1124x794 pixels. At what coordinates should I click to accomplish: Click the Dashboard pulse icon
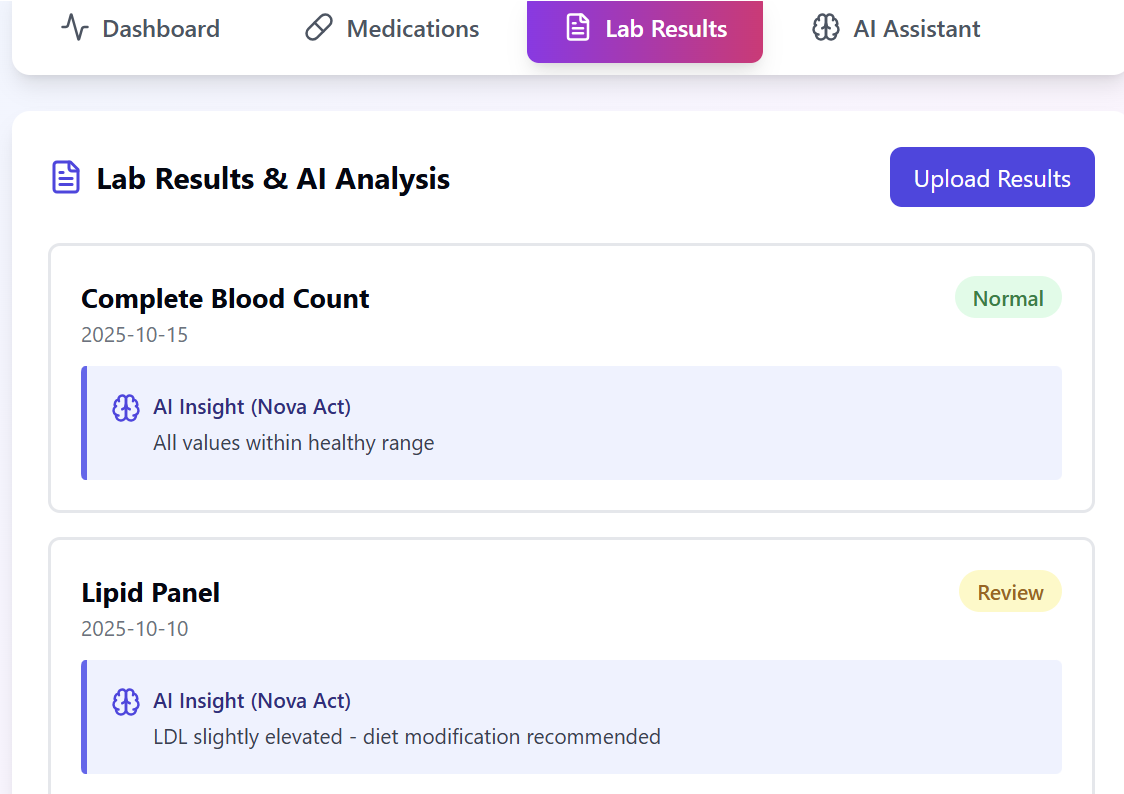tap(75, 28)
